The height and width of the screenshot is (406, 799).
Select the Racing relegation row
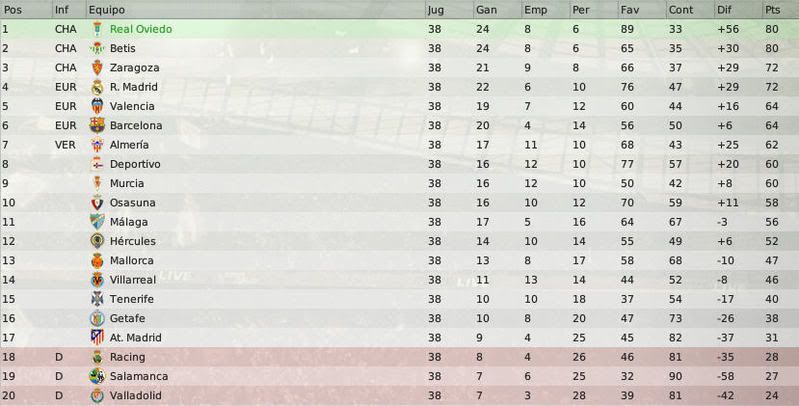point(400,357)
